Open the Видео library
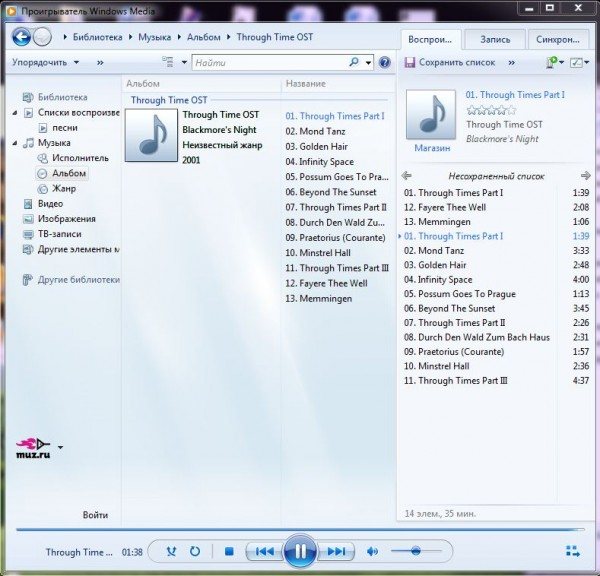The height and width of the screenshot is (576, 600). [x=50, y=204]
